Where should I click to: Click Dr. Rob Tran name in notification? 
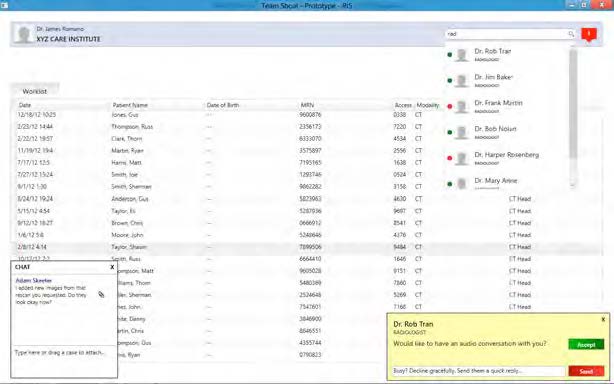pyautogui.click(x=413, y=324)
